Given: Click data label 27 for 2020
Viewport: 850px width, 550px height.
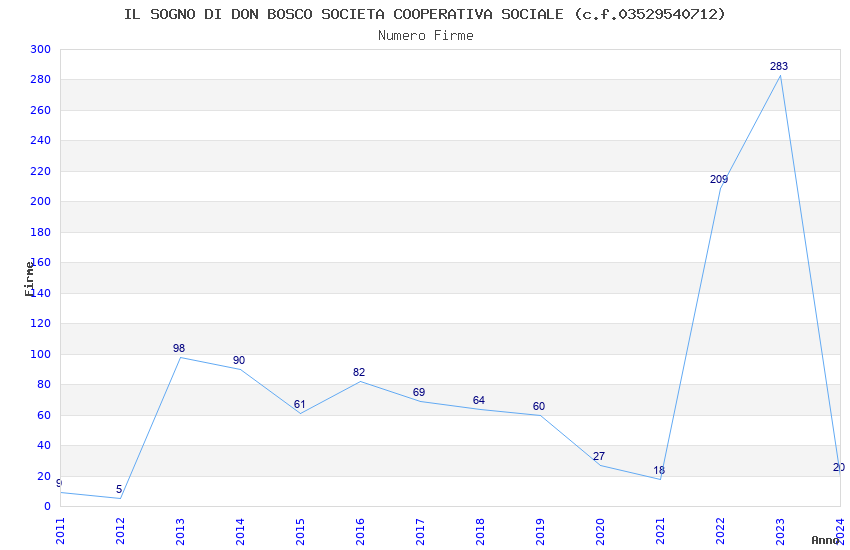Looking at the screenshot, I should point(599,456).
